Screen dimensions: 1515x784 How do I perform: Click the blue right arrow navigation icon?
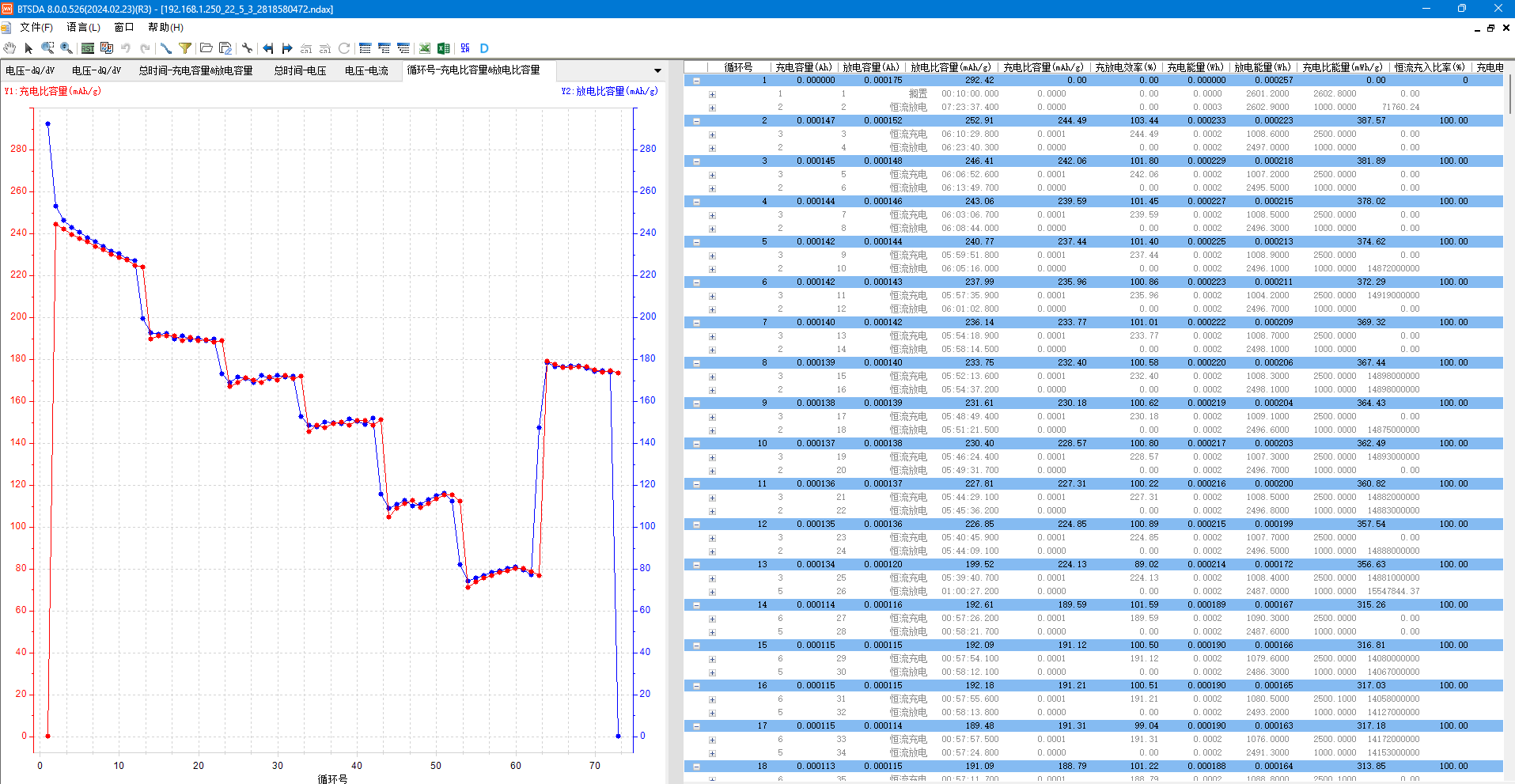click(x=287, y=48)
